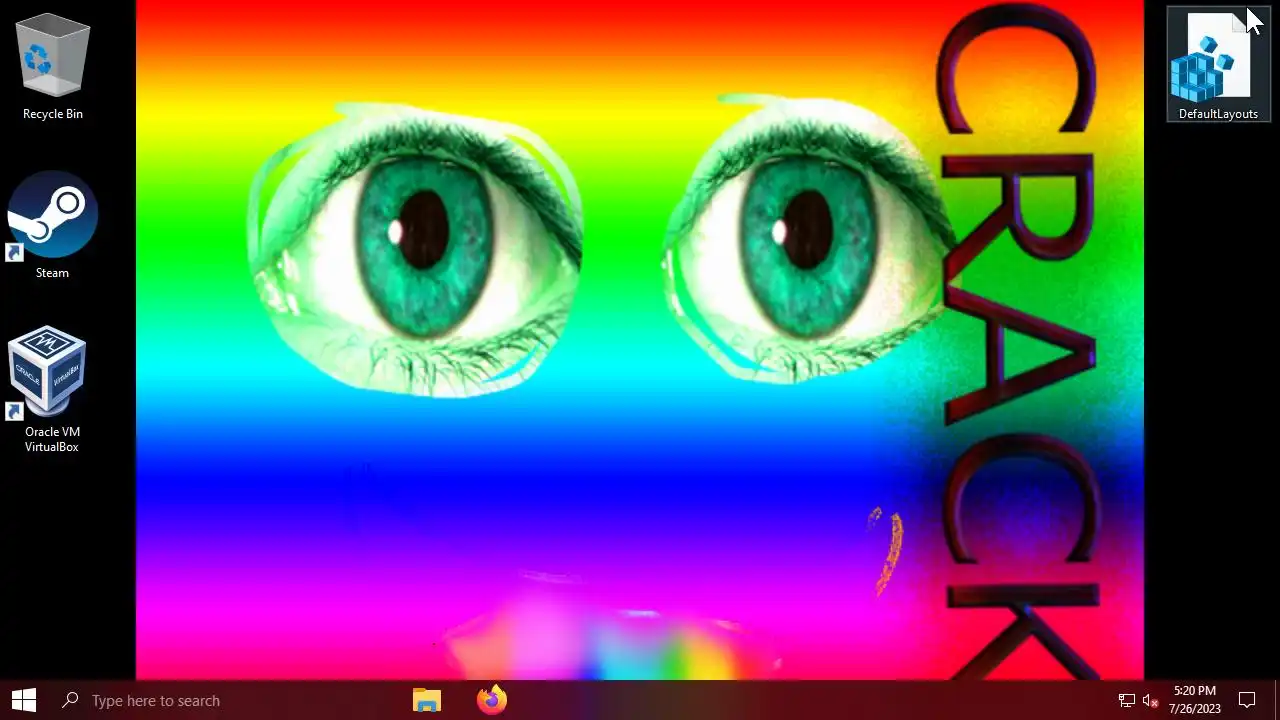Open the Action Center notifications icon

tap(1247, 700)
